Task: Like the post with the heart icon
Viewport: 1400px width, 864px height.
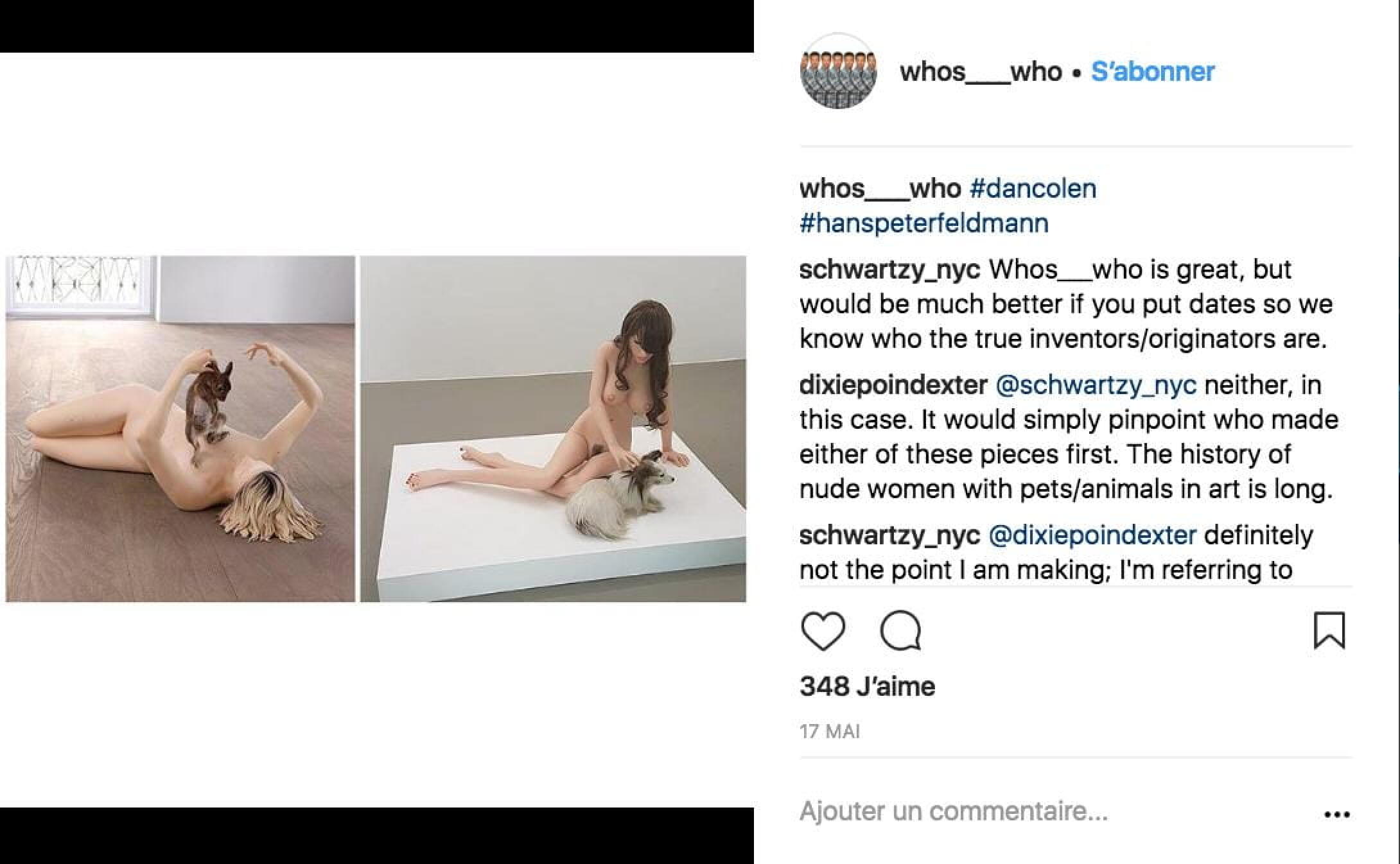Action: point(823,632)
